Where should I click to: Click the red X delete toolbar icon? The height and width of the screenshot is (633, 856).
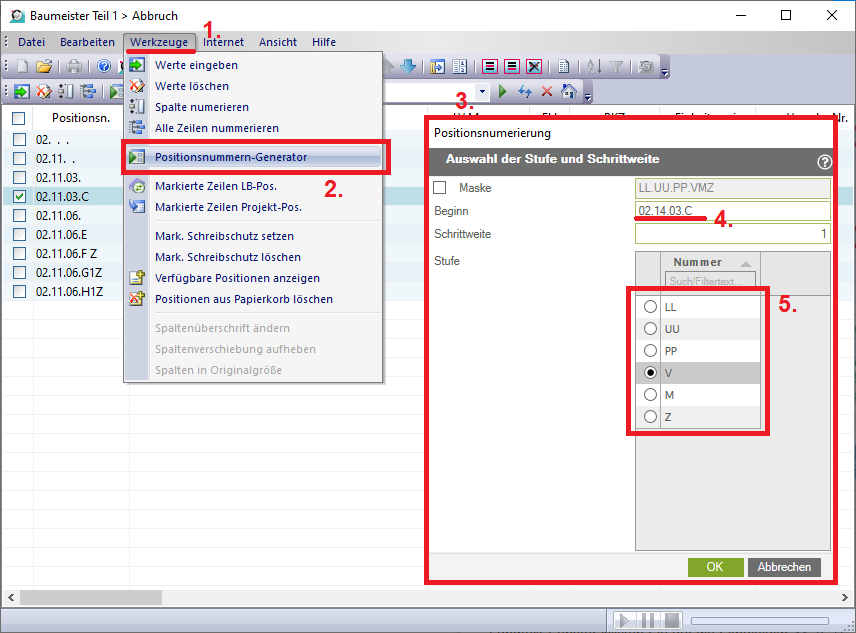point(546,92)
